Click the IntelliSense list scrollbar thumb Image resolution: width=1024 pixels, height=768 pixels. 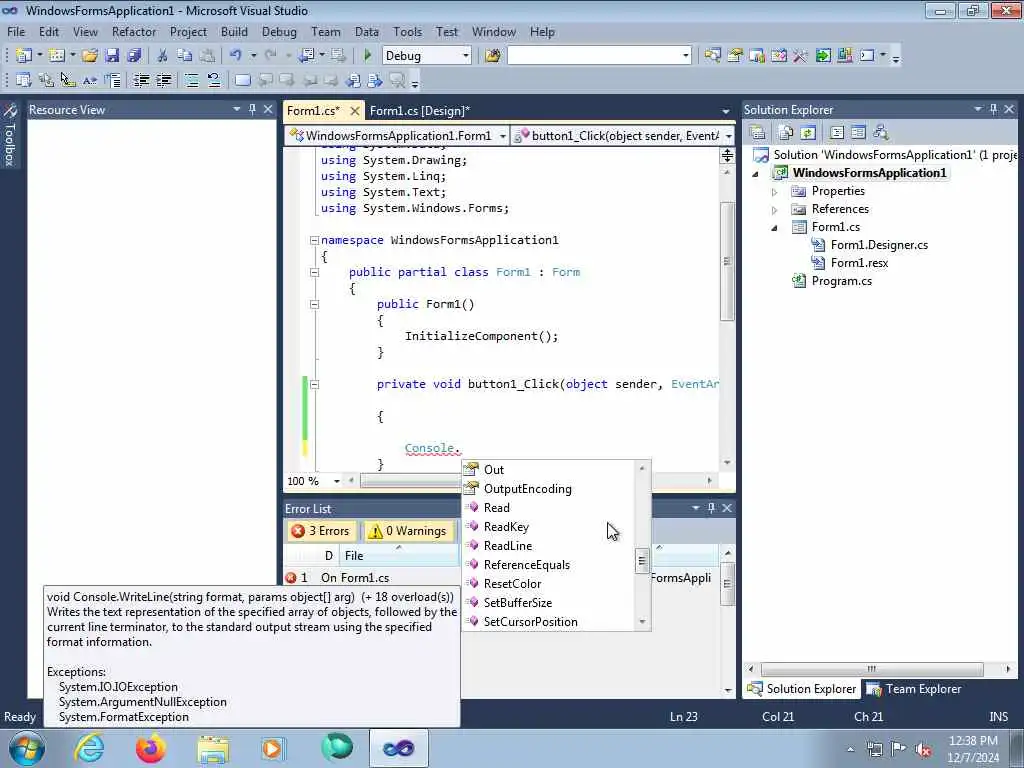[x=642, y=560]
